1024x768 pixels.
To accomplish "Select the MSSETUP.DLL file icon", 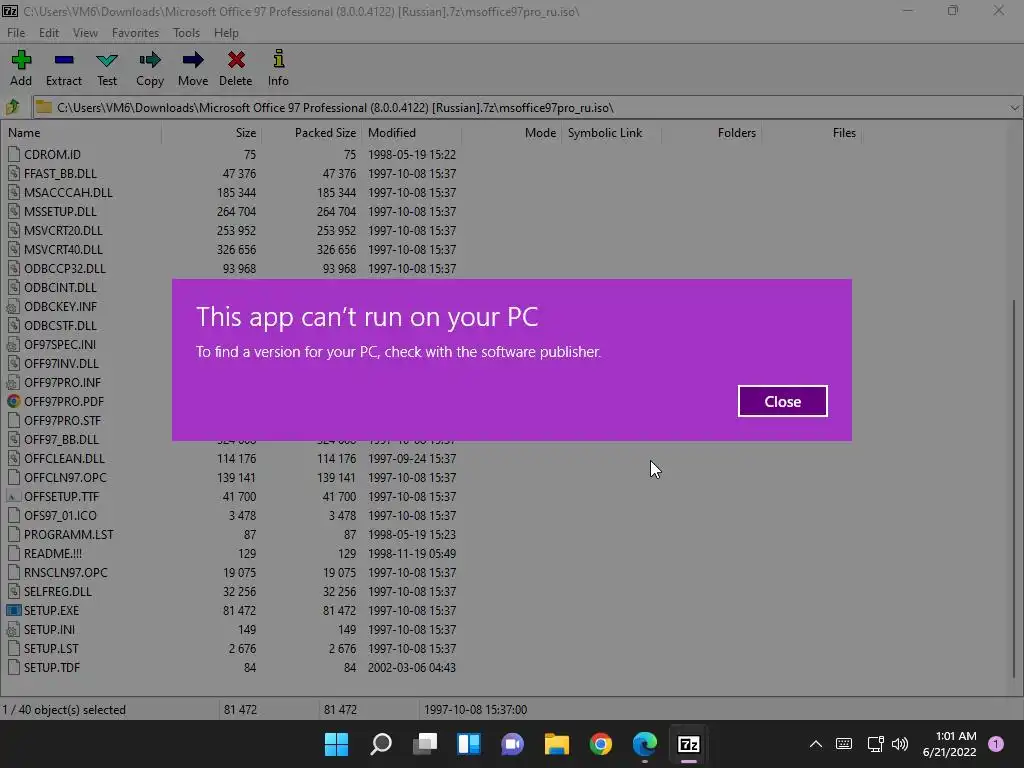I will [x=14, y=211].
